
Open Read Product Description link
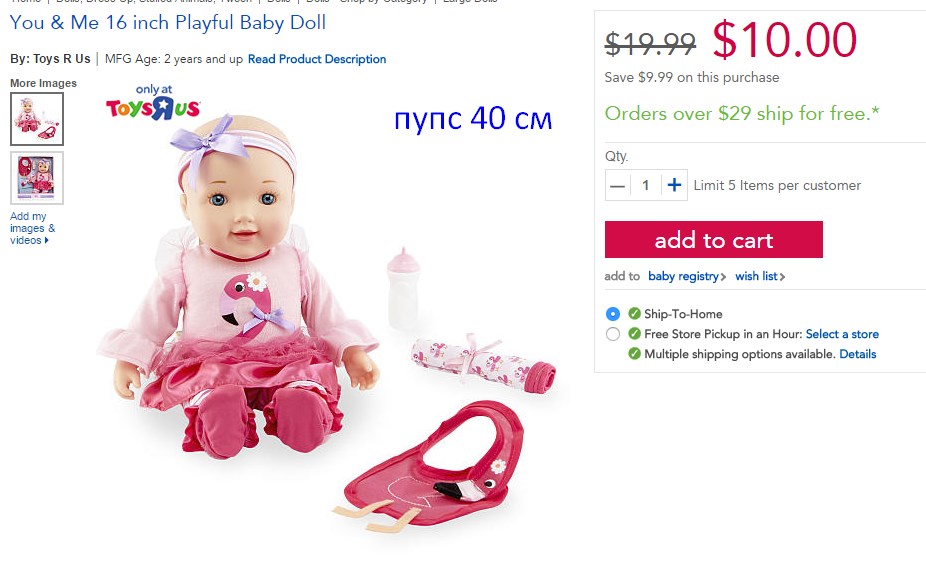pyautogui.click(x=317, y=59)
